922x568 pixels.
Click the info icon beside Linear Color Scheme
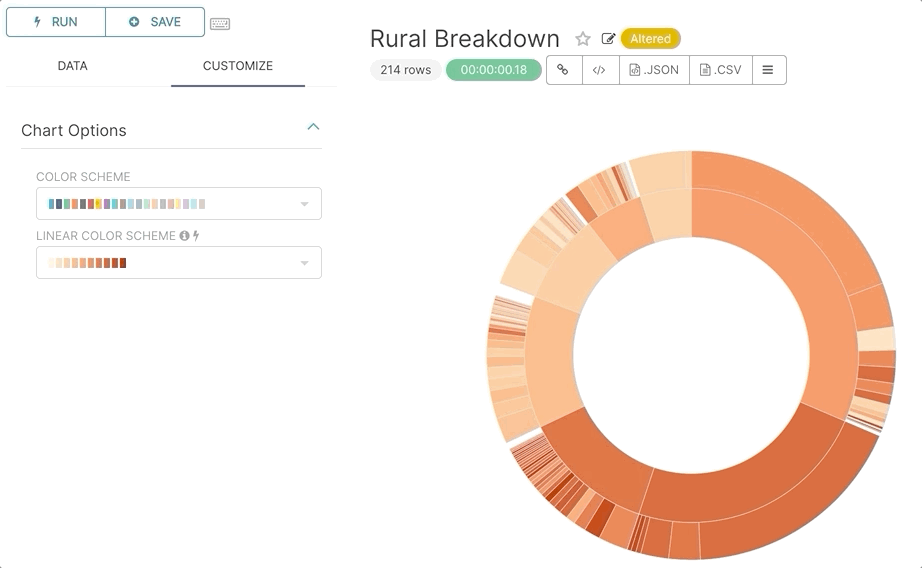coord(184,236)
